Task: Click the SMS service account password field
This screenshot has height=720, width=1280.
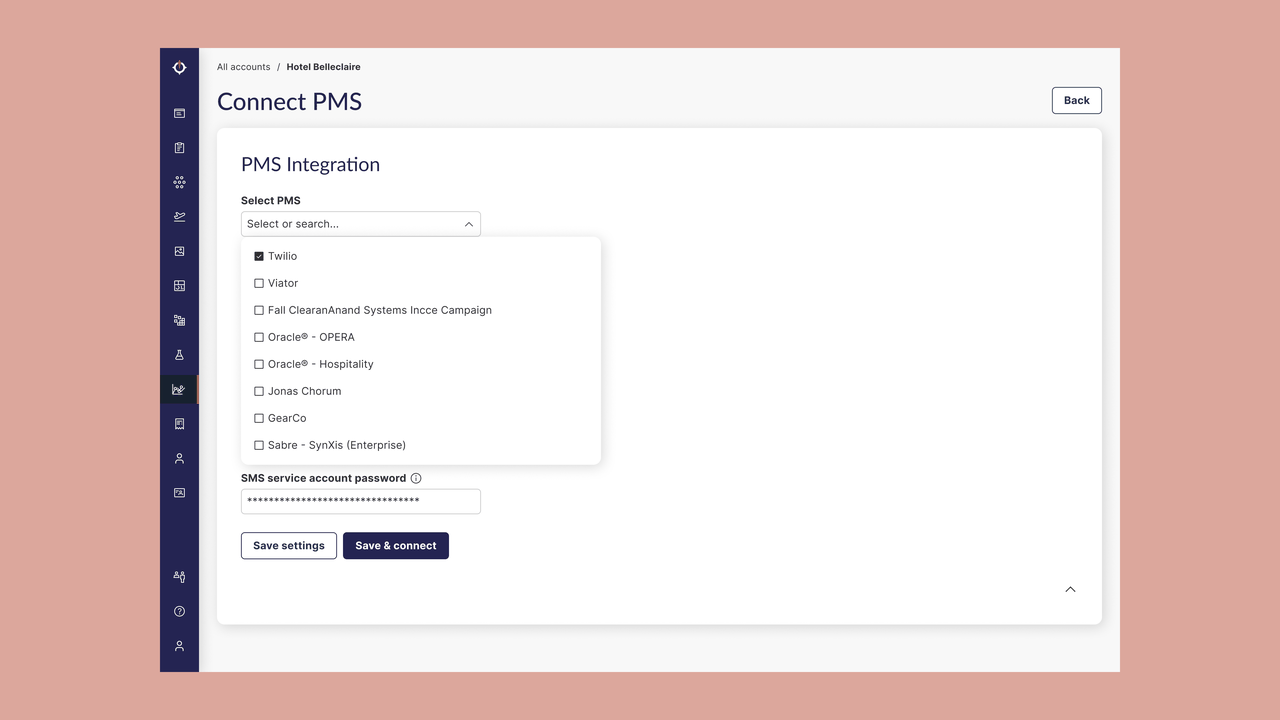Action: coord(361,501)
